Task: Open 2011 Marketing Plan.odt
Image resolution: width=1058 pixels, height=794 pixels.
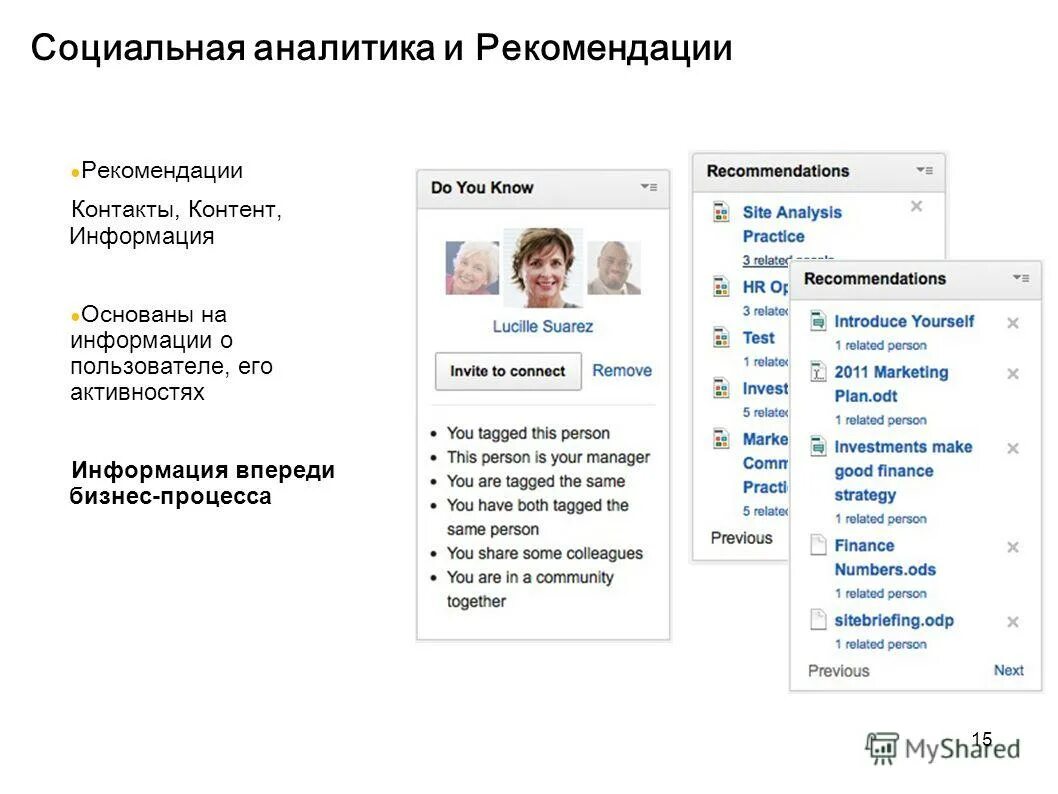Action: (891, 384)
